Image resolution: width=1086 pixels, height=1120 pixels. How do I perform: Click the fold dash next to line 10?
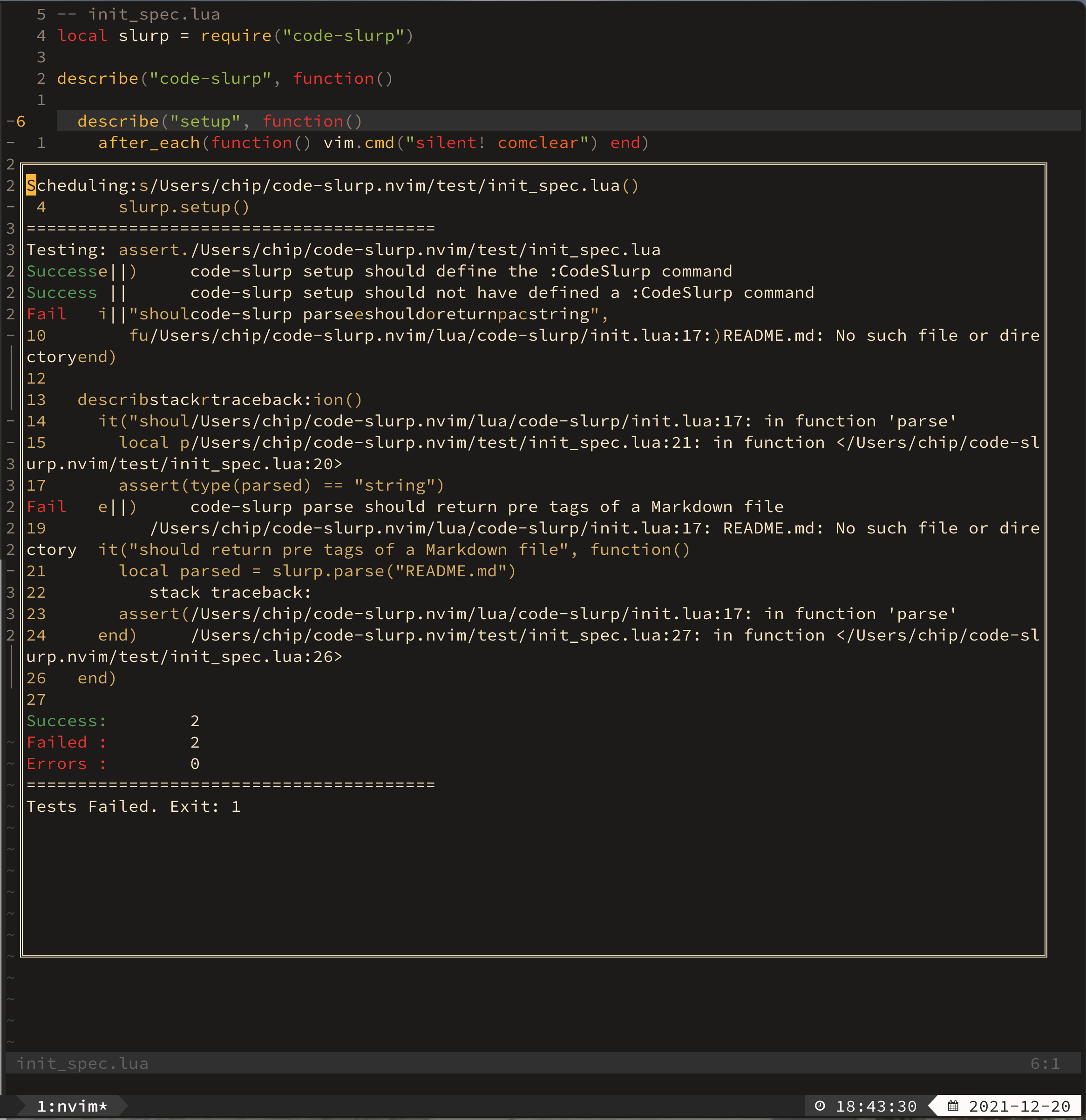pos(9,336)
